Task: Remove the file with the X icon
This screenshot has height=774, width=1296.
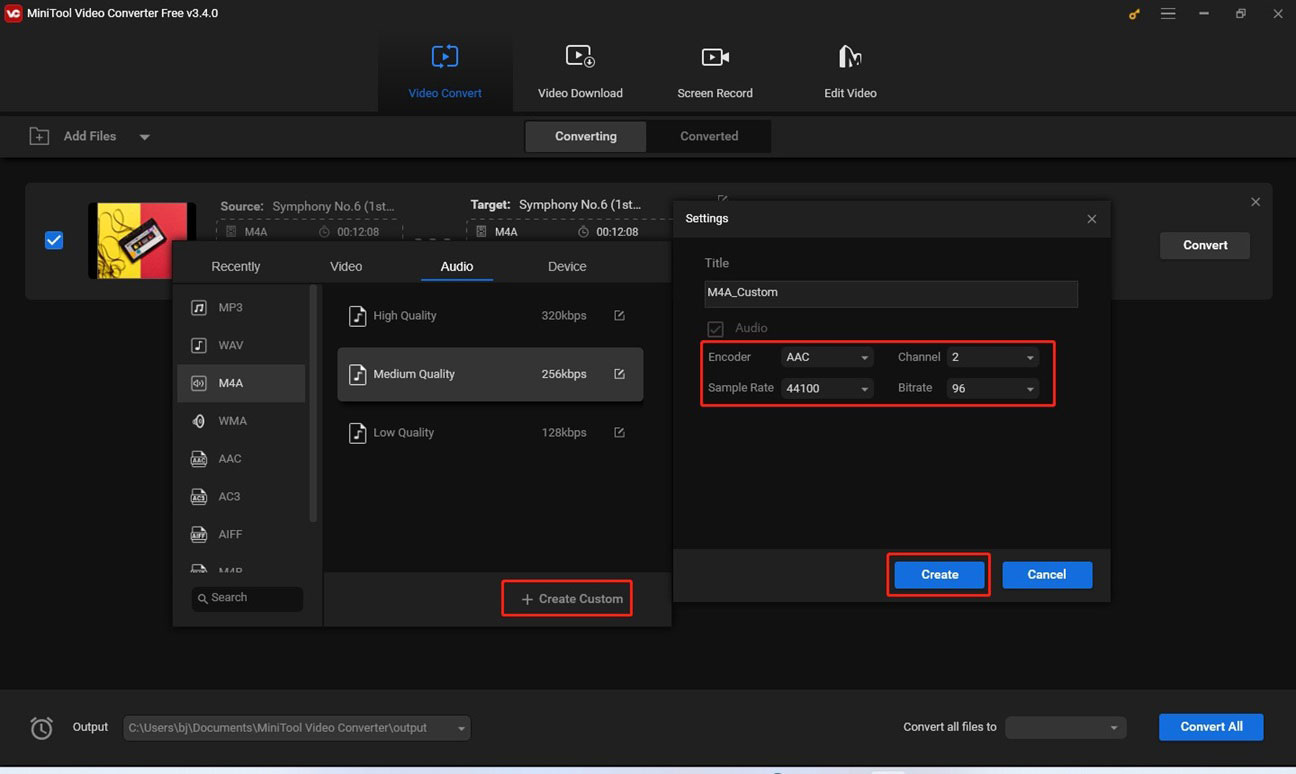Action: click(1256, 202)
